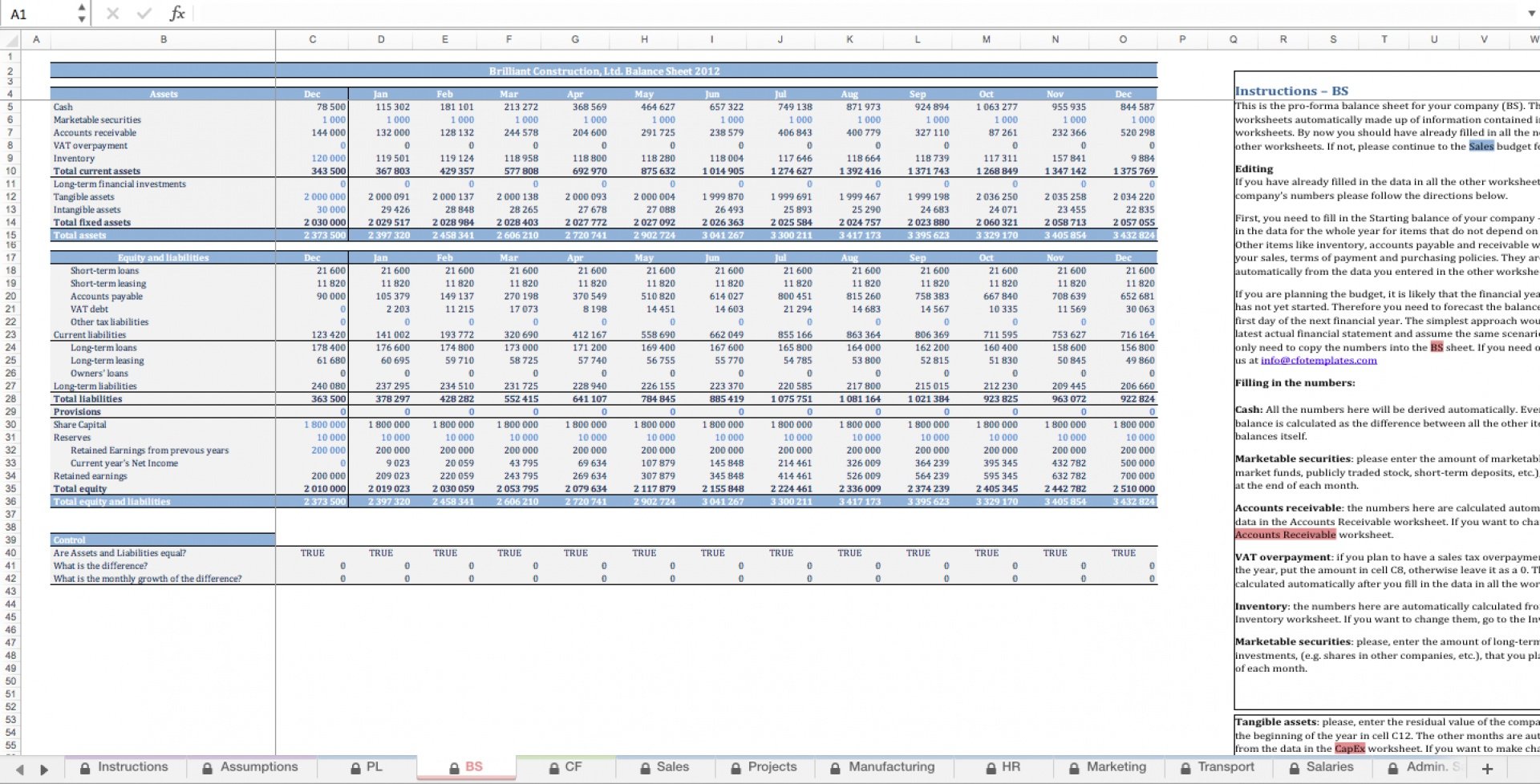Click red-highlighted 'CapEx' in instructions

[1349, 749]
